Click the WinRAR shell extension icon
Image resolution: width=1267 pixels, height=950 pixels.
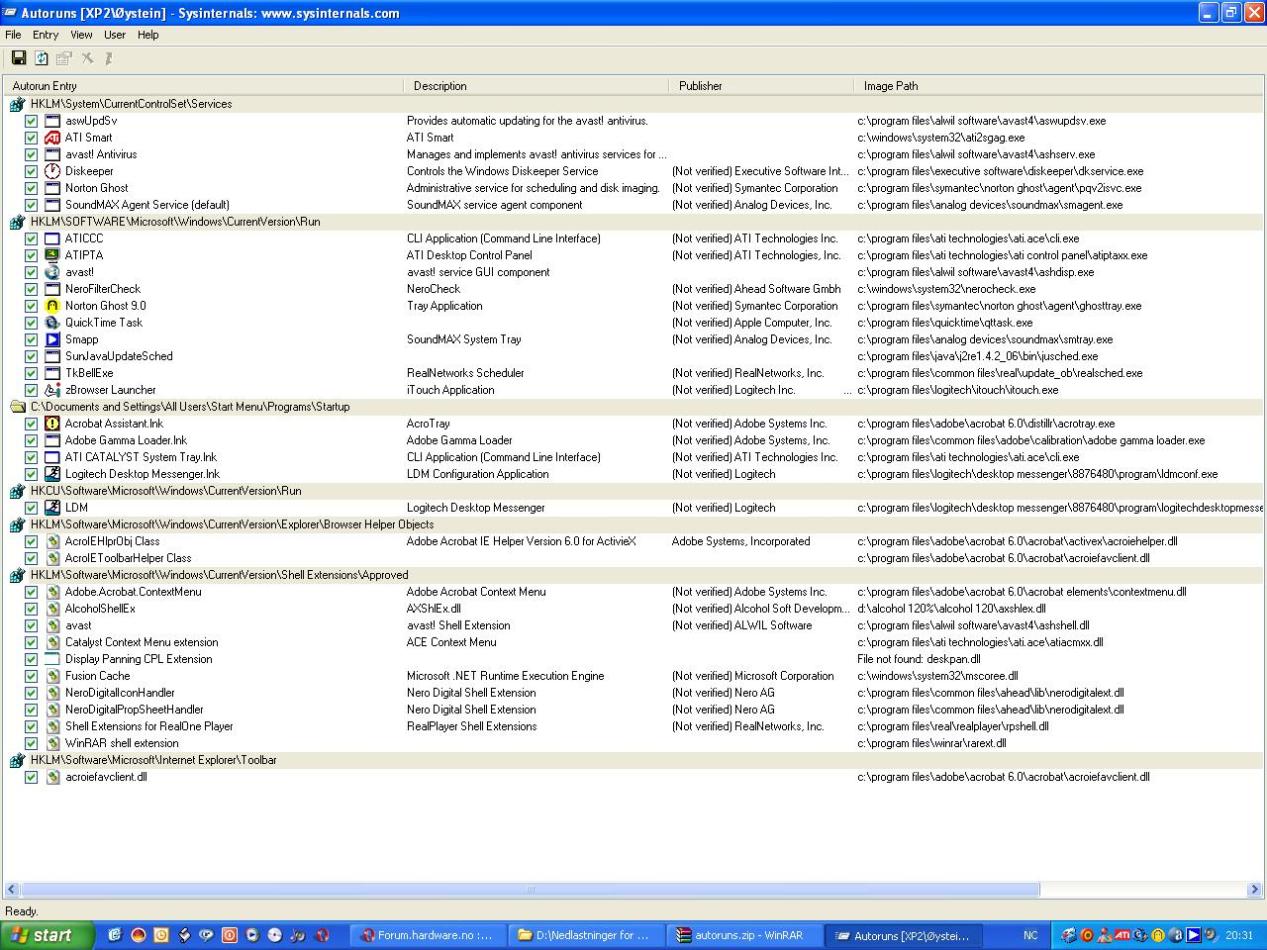tap(53, 743)
